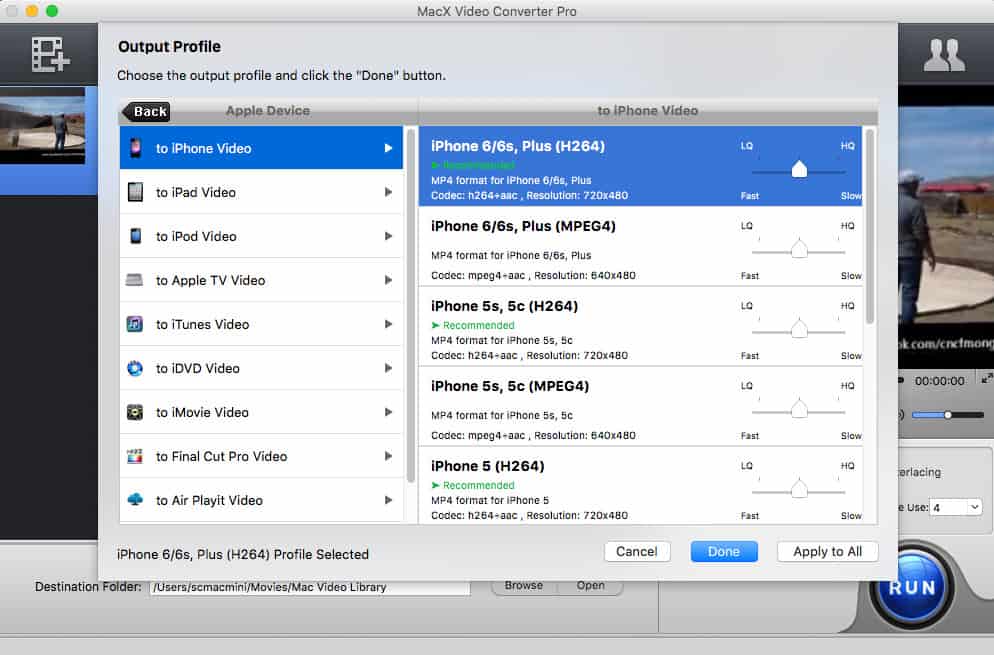Click the iPod device icon
The image size is (994, 655).
[x=135, y=236]
